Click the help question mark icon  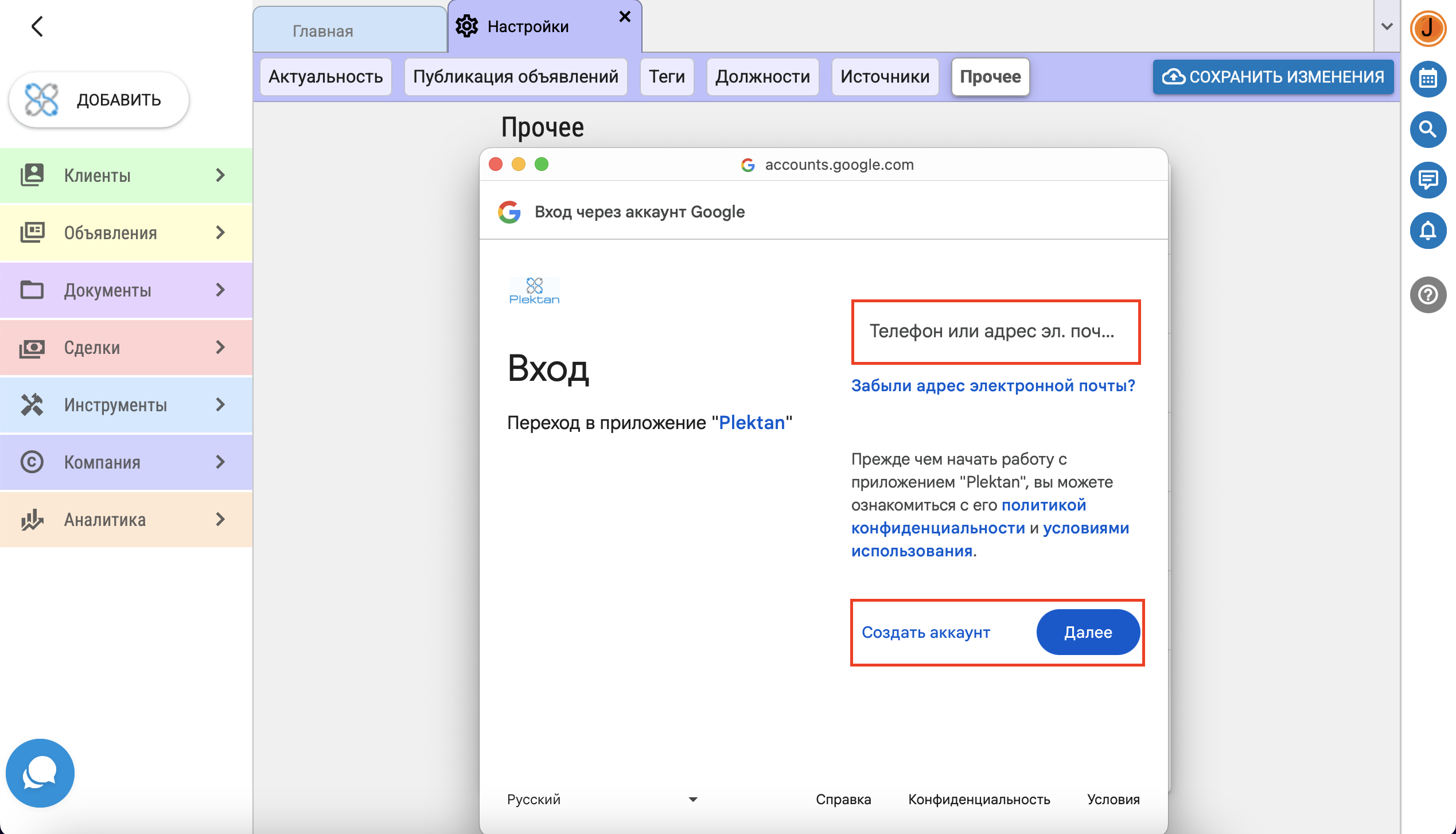click(1427, 295)
